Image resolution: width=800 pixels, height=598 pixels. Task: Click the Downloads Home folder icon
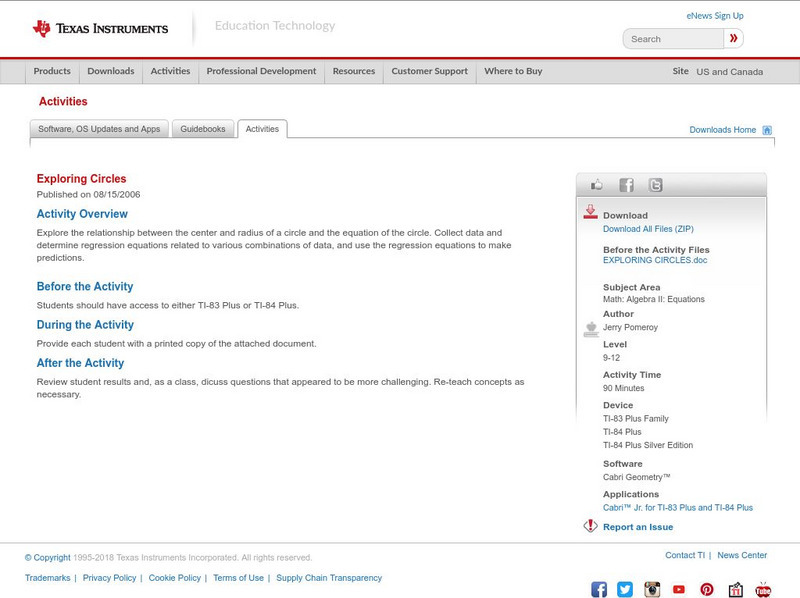[767, 129]
